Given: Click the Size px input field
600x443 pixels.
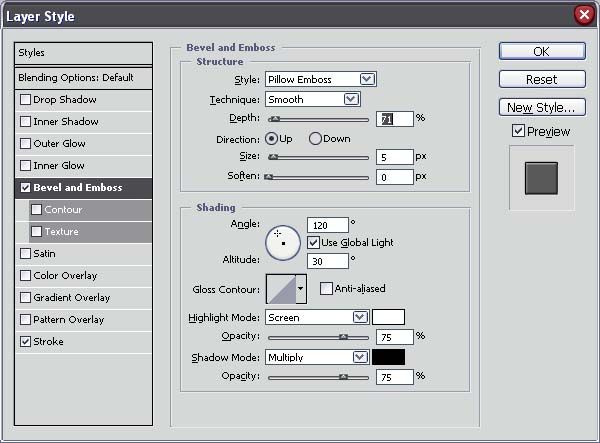Looking at the screenshot, I should tap(395, 157).
